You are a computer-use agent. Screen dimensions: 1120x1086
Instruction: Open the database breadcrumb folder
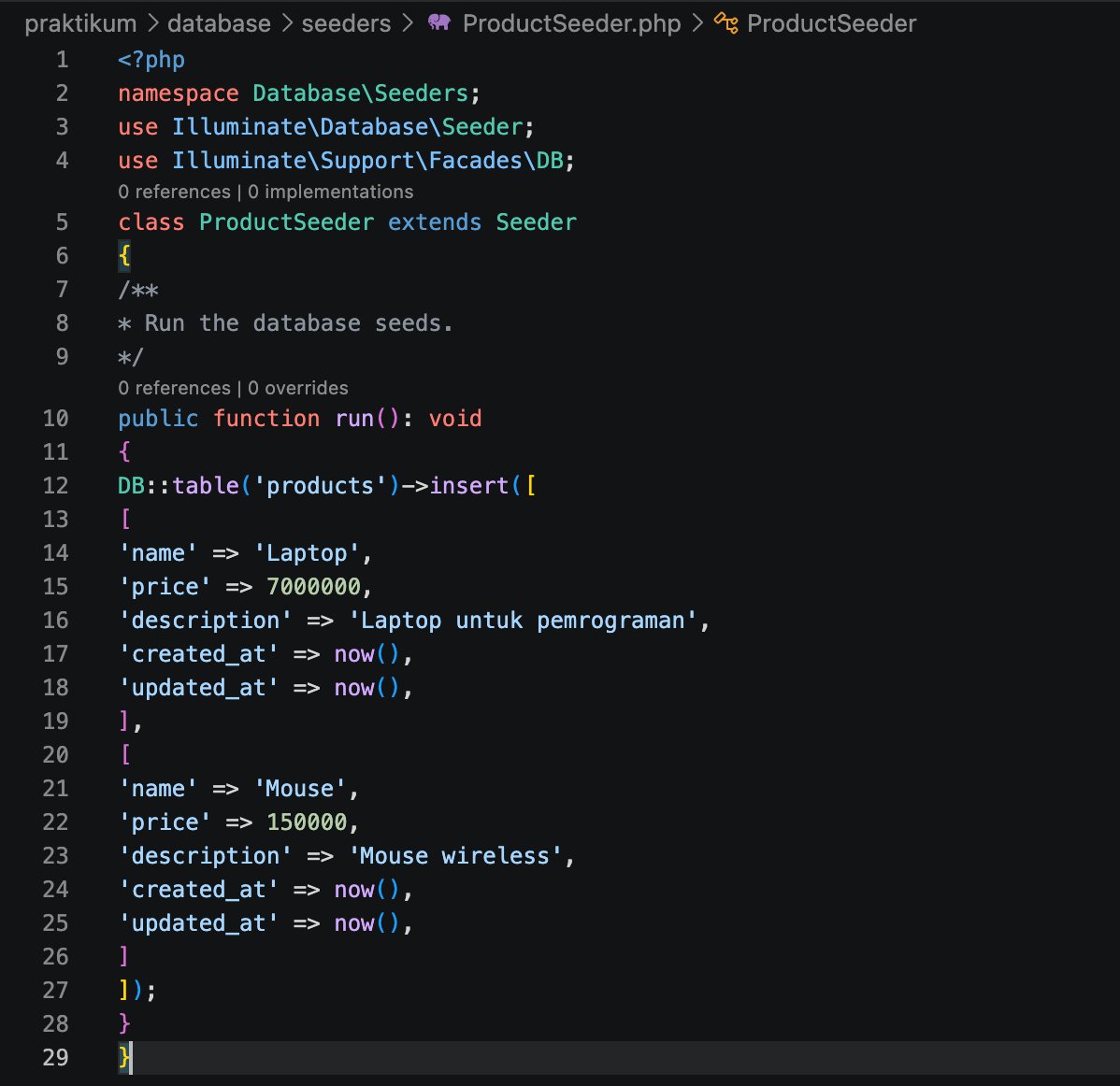coord(219,23)
